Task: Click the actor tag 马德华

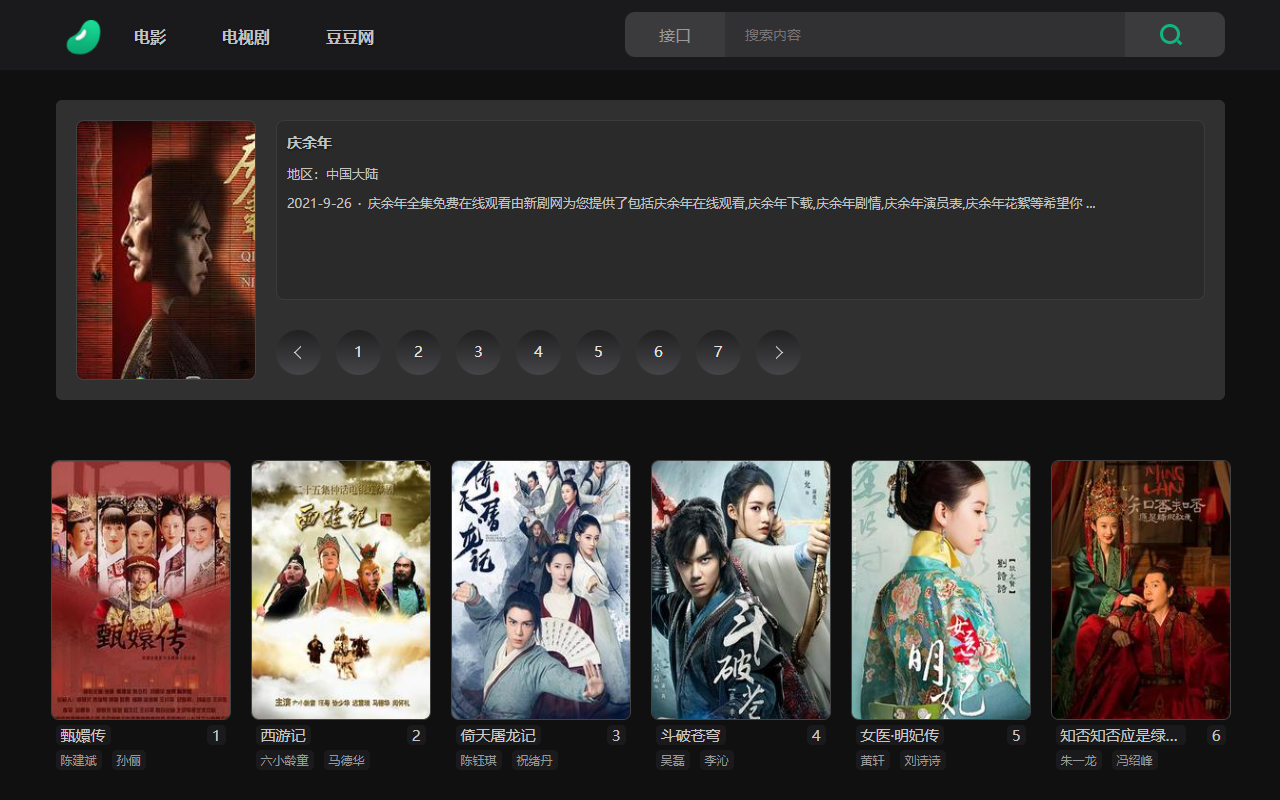Action: point(347,760)
